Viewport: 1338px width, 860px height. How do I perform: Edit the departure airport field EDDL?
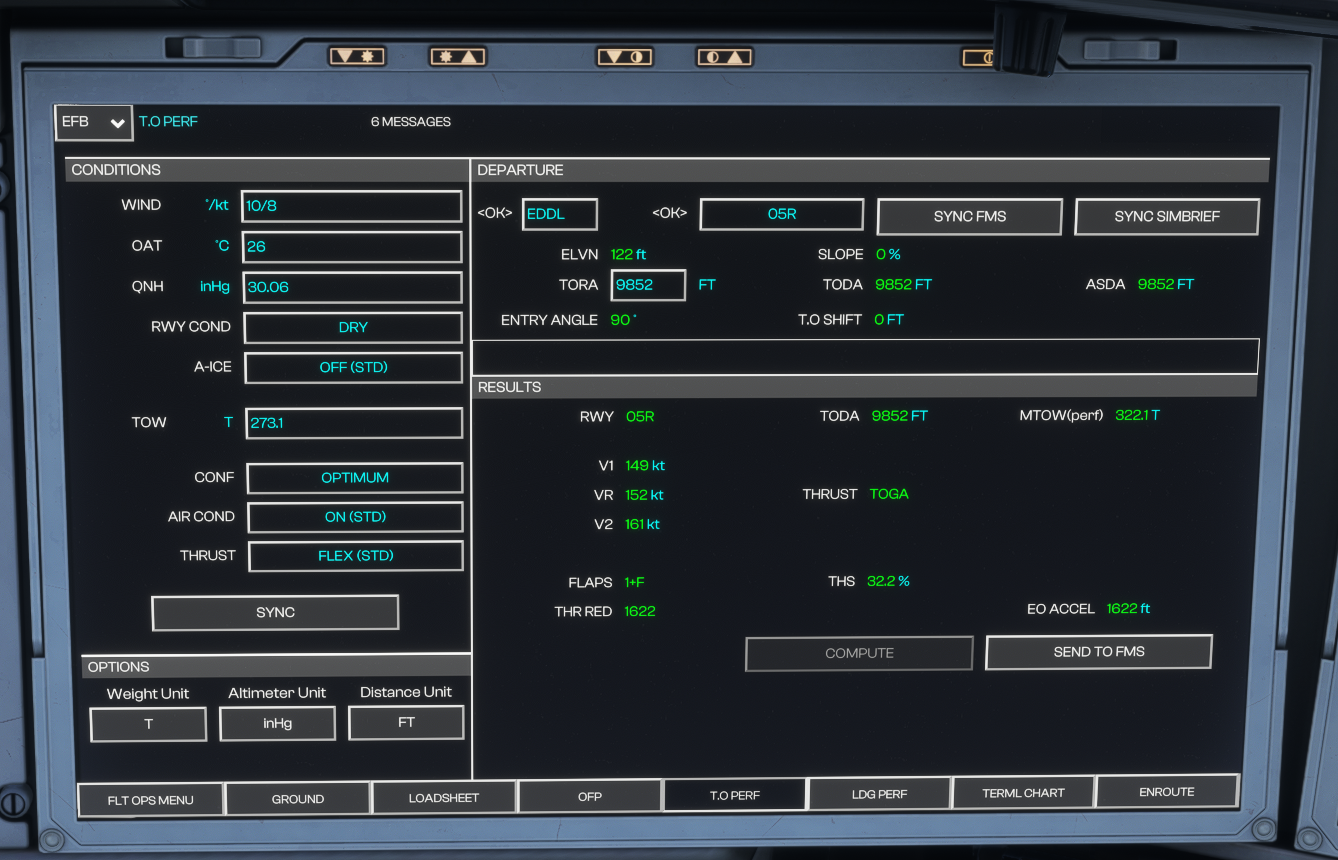[x=560, y=214]
